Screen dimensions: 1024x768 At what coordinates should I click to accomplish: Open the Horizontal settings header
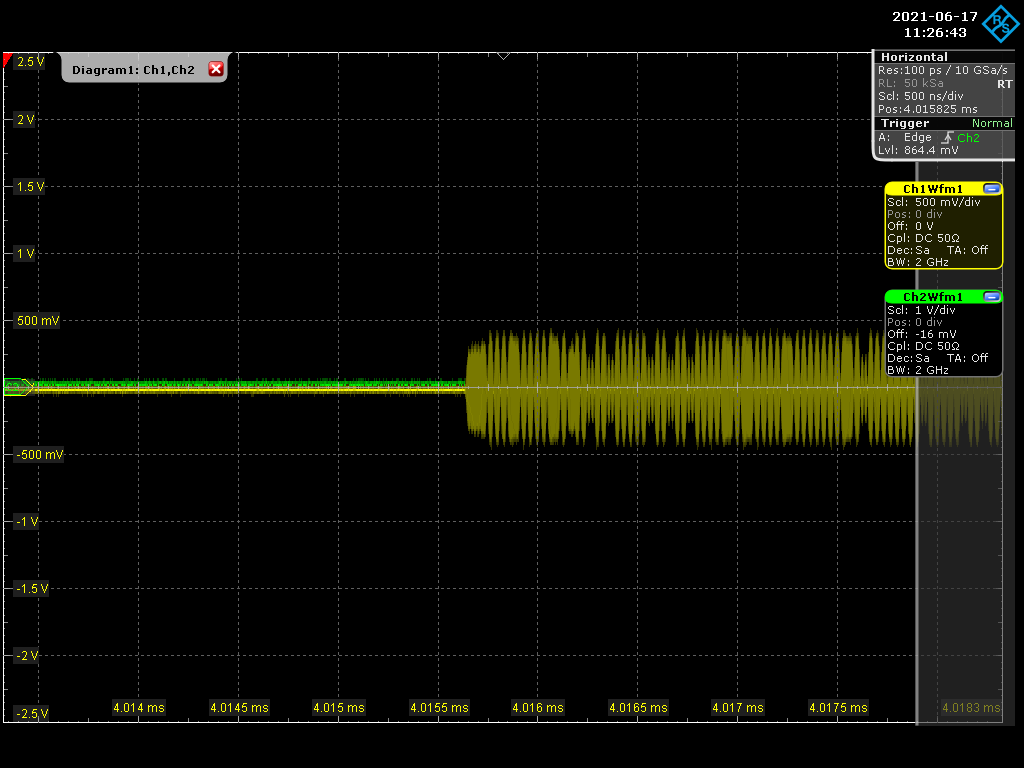913,57
